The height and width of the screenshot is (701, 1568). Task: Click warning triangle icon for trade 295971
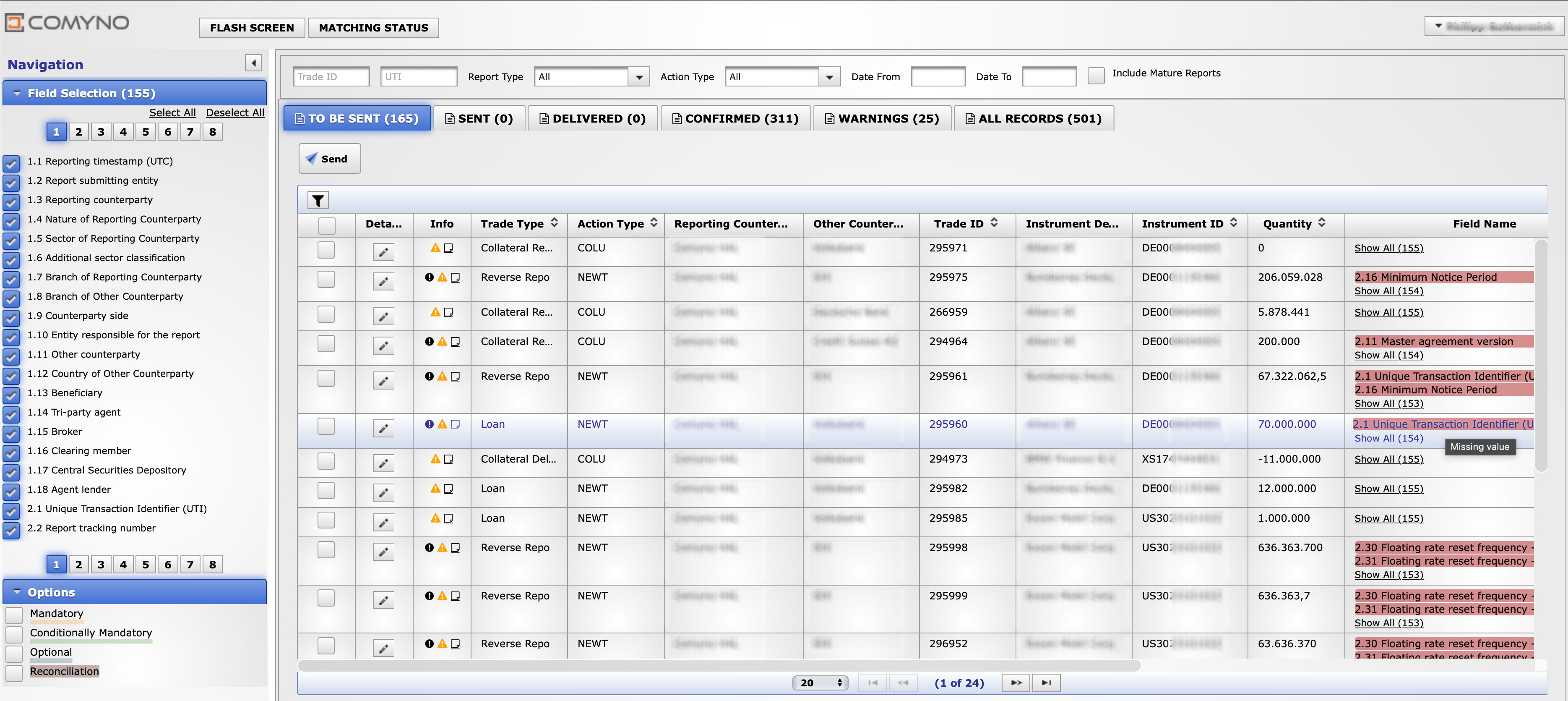tap(435, 248)
